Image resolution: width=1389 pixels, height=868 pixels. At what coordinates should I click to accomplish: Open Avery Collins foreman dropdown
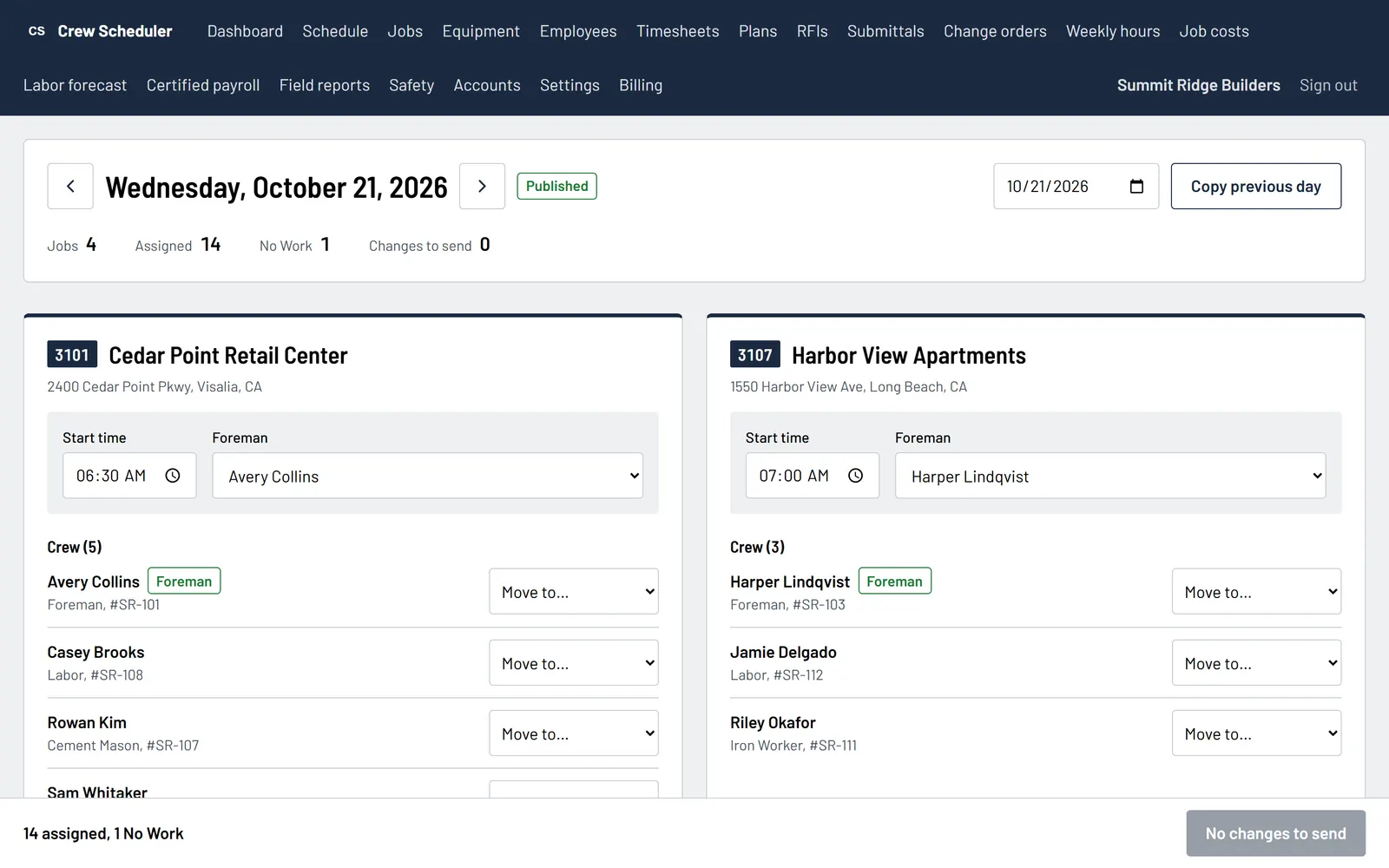click(x=428, y=476)
